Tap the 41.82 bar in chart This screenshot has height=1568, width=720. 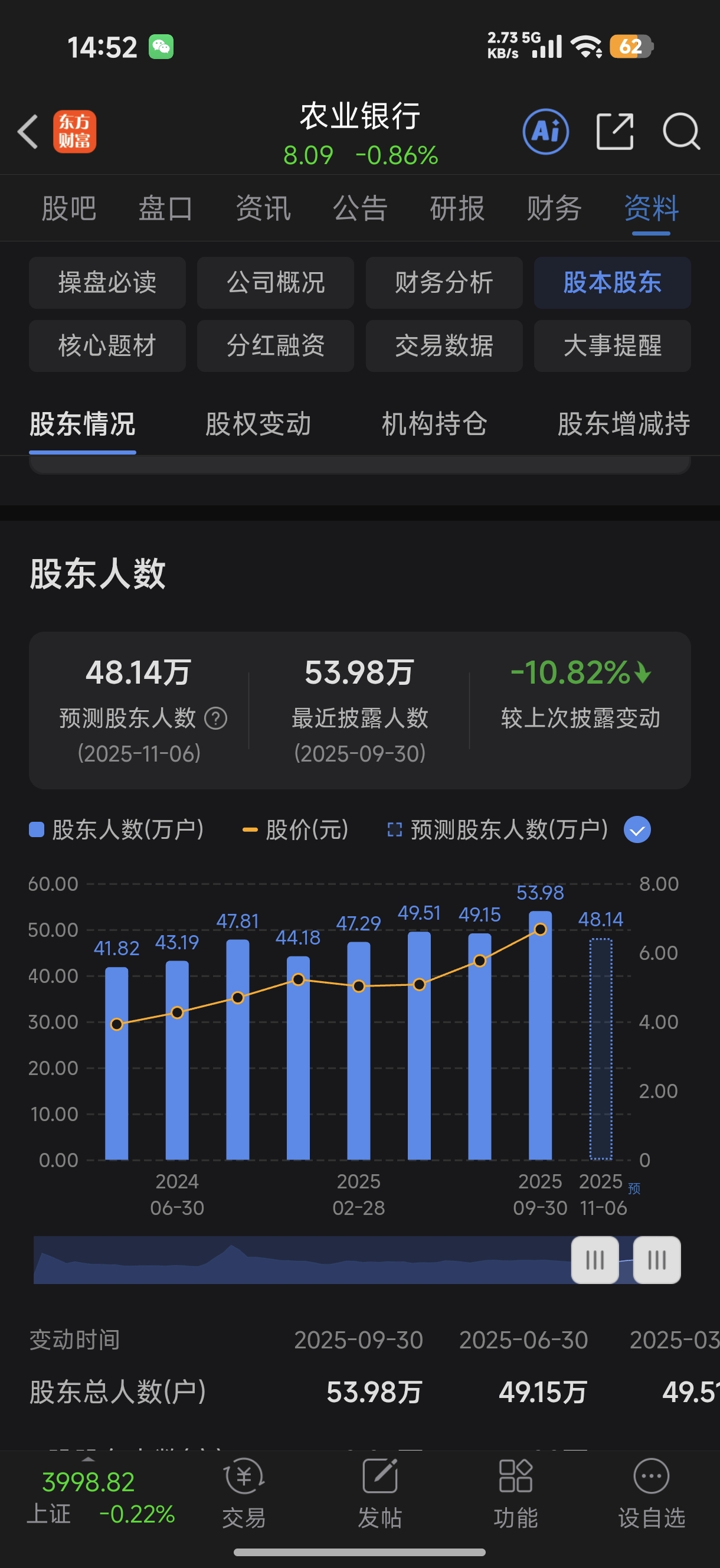tap(117, 1063)
